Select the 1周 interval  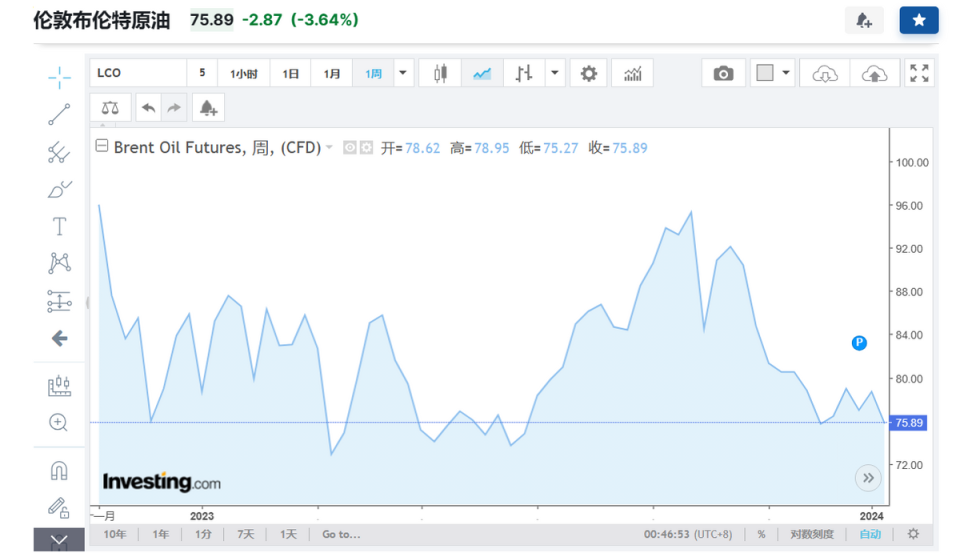(x=373, y=73)
